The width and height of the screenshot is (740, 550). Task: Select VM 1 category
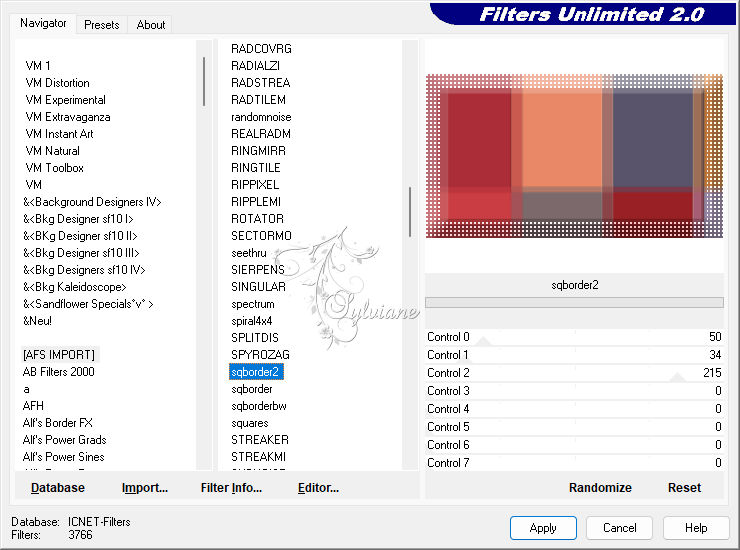[x=38, y=66]
